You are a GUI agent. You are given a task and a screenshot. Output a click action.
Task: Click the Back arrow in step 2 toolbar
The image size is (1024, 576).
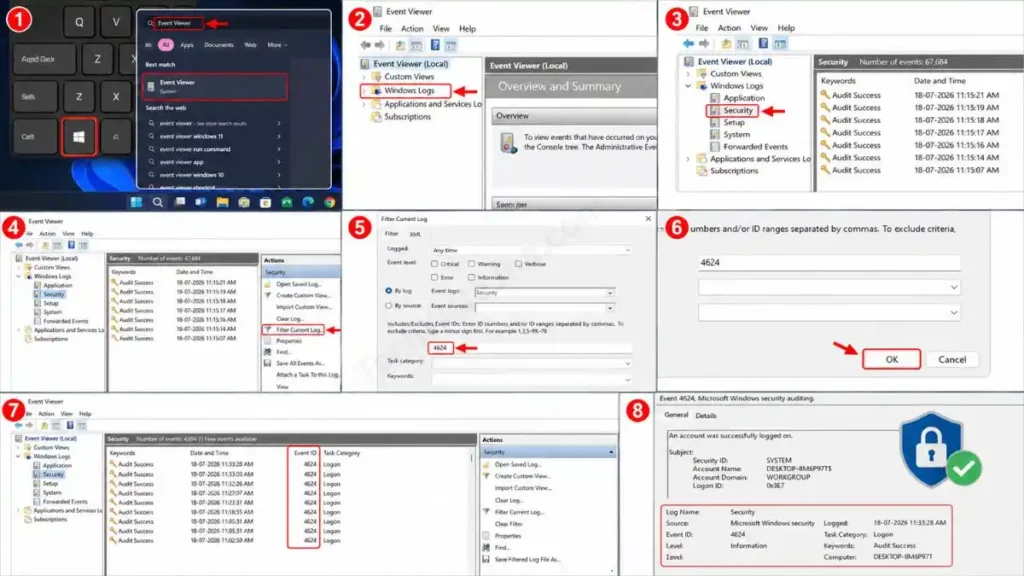366,45
